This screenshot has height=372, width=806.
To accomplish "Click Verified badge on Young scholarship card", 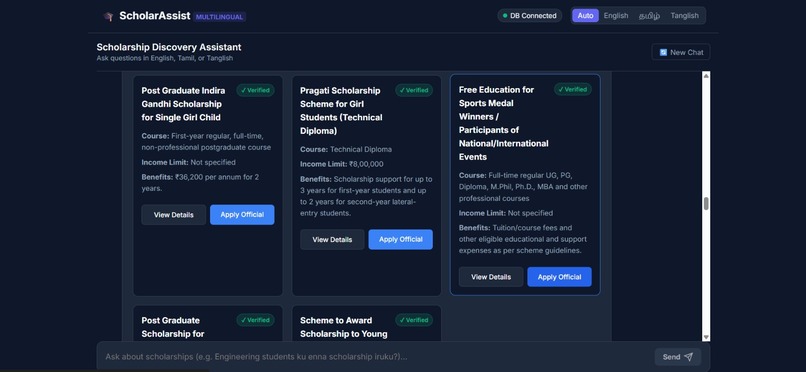I will point(414,320).
